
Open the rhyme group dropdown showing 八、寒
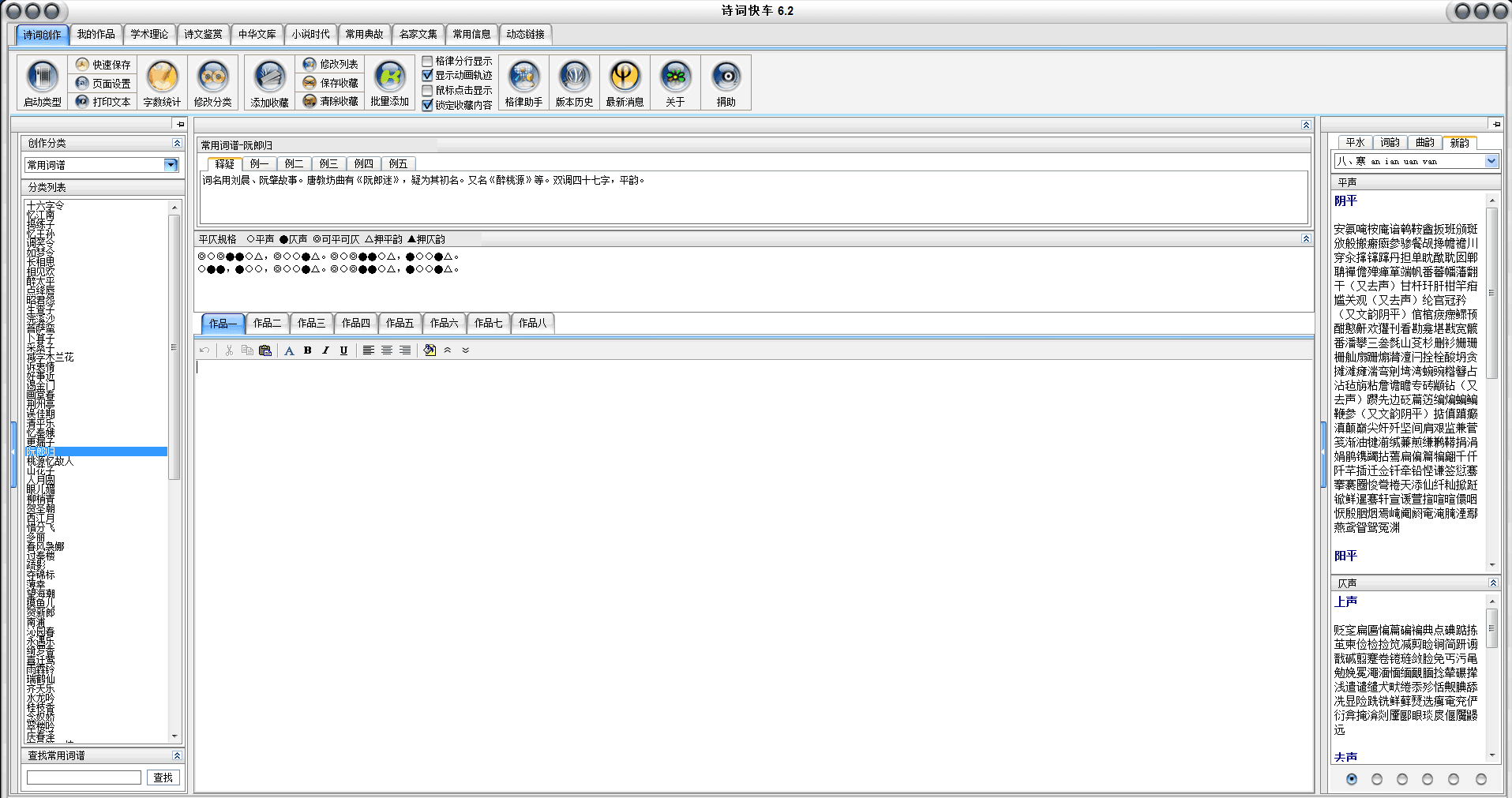pos(1491,161)
